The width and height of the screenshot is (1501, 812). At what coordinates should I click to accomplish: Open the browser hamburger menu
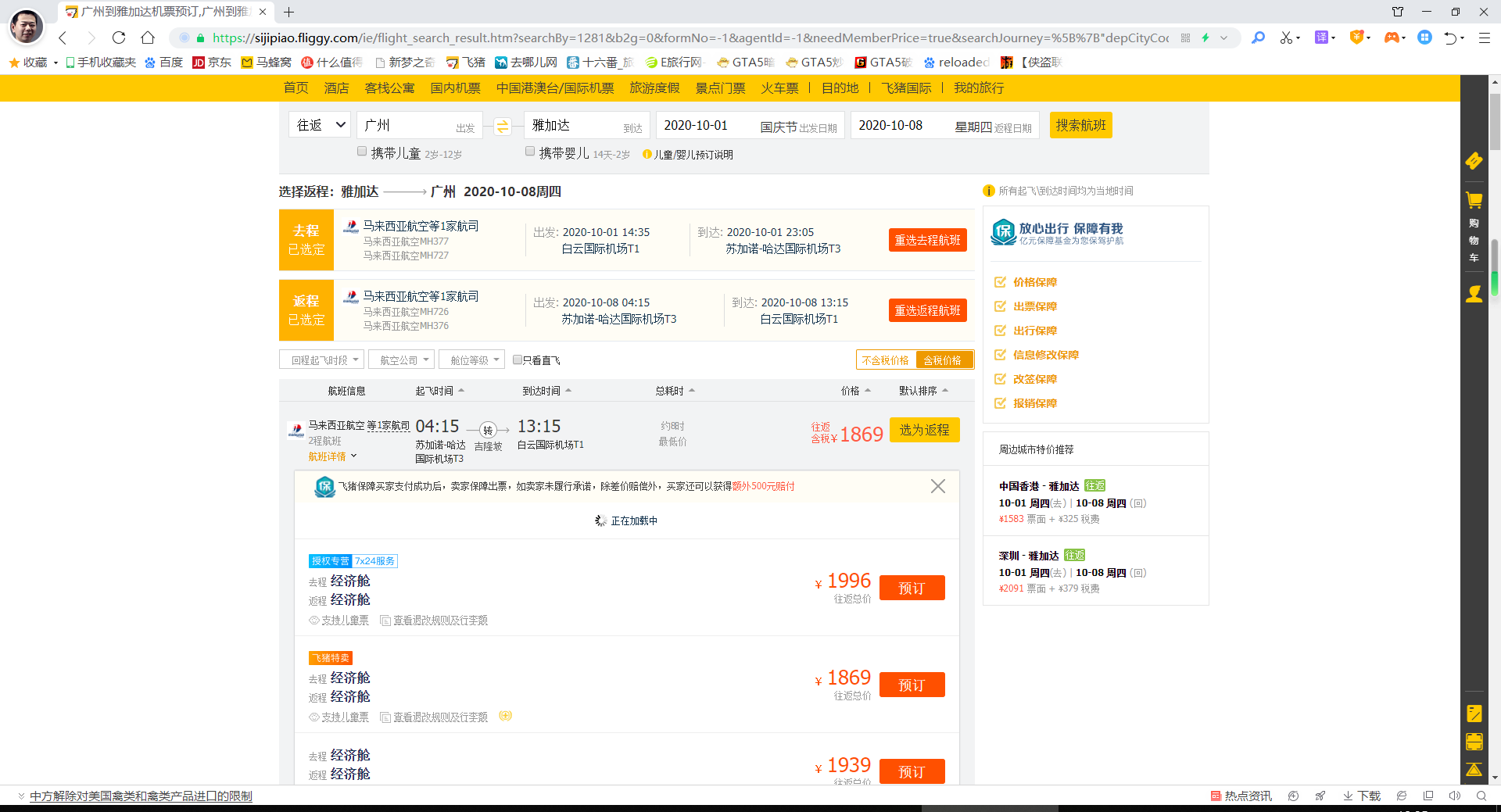[x=1484, y=38]
